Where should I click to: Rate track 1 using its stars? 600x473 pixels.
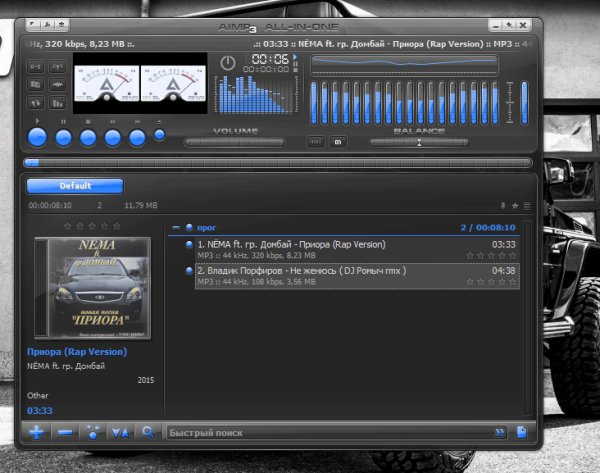[x=492, y=255]
